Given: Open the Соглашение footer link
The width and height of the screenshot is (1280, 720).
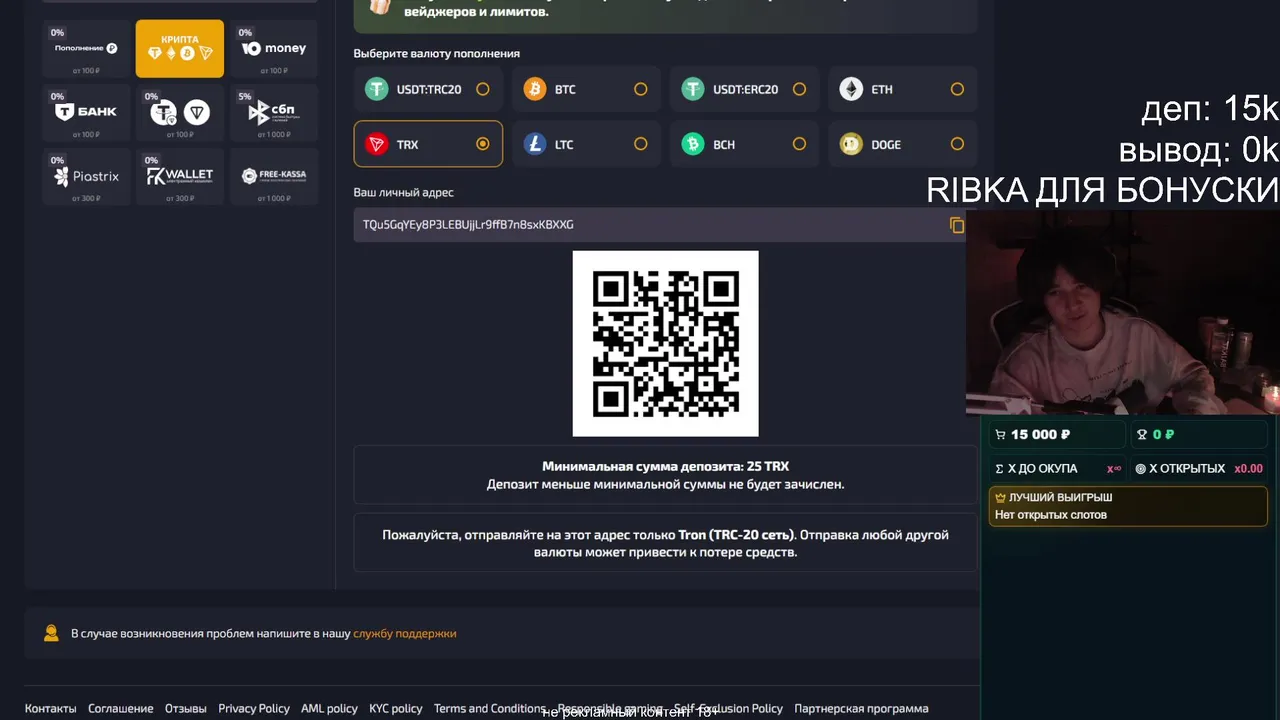Looking at the screenshot, I should (x=120, y=708).
